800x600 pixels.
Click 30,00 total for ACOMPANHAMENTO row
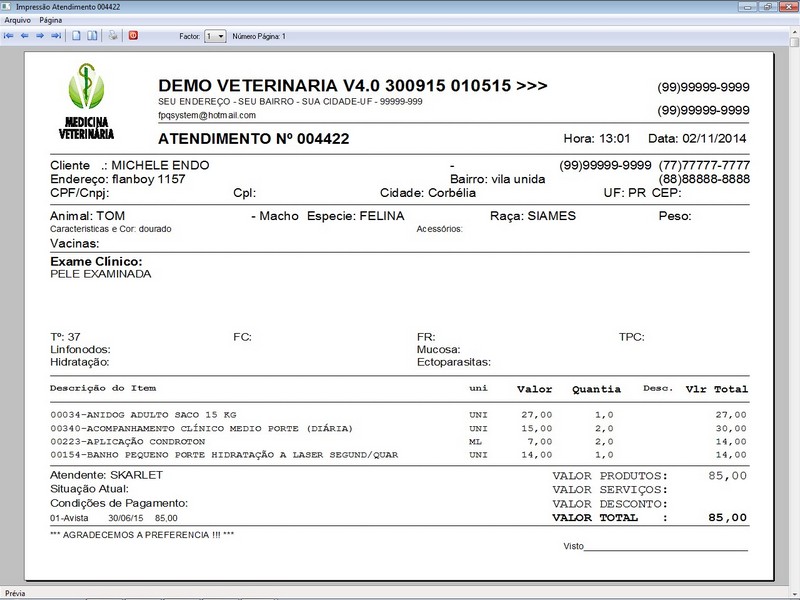point(731,429)
